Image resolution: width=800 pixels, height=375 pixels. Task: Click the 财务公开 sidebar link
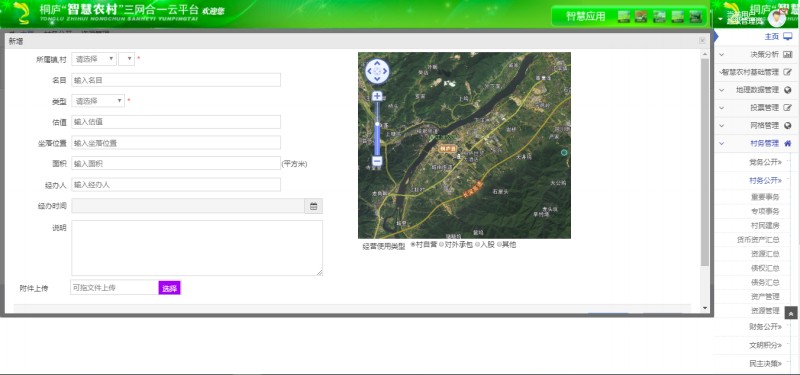click(765, 327)
